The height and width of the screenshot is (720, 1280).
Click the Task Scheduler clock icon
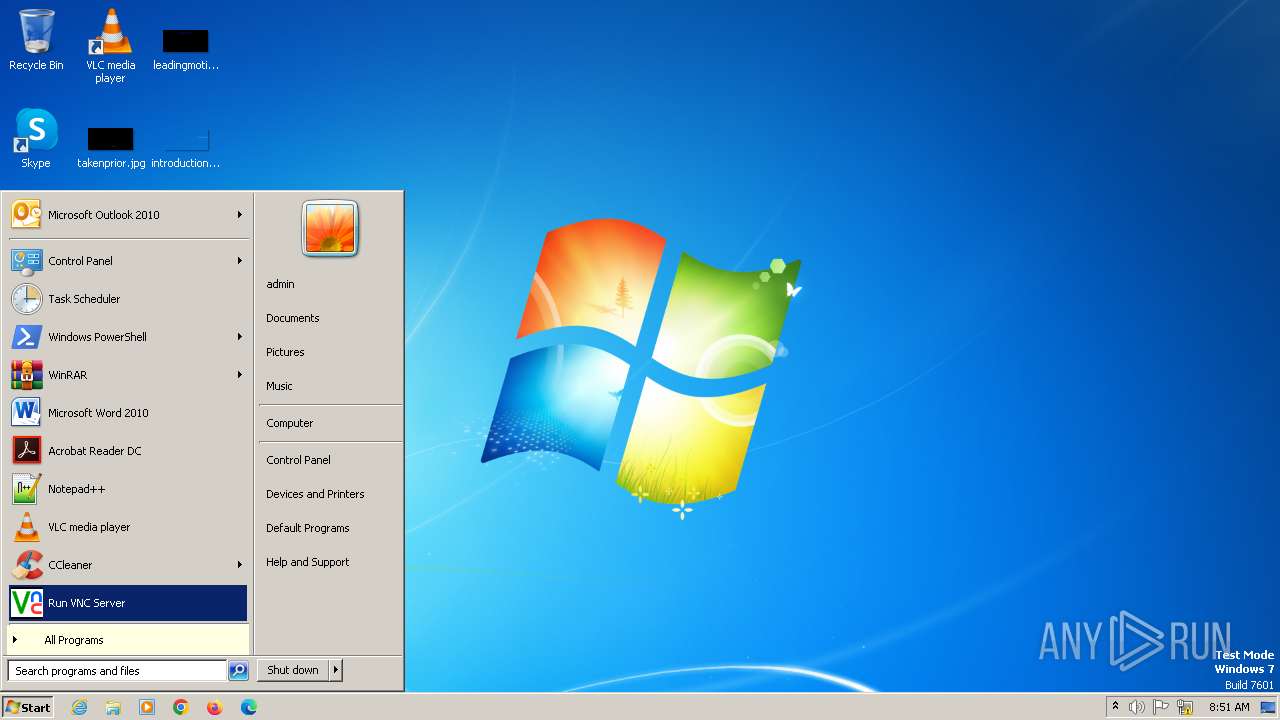pos(27,298)
